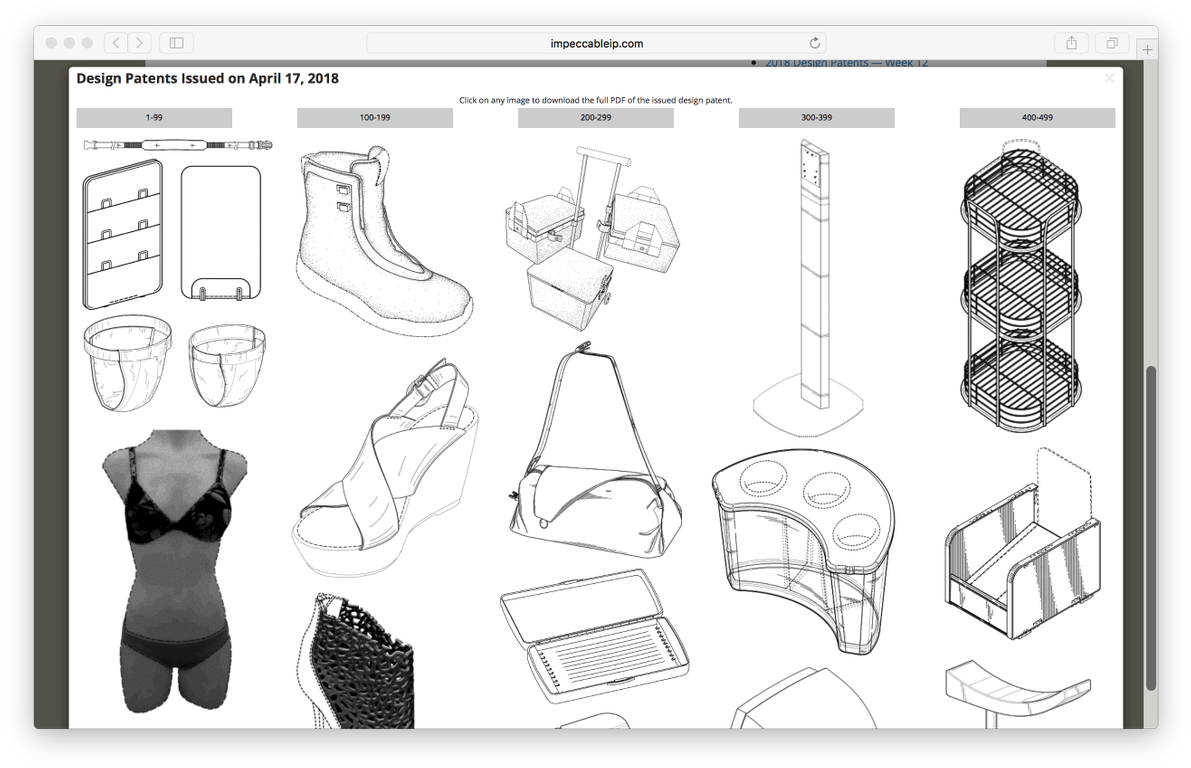Click the browser address bar
Screen dimensions: 1191x768
594,43
